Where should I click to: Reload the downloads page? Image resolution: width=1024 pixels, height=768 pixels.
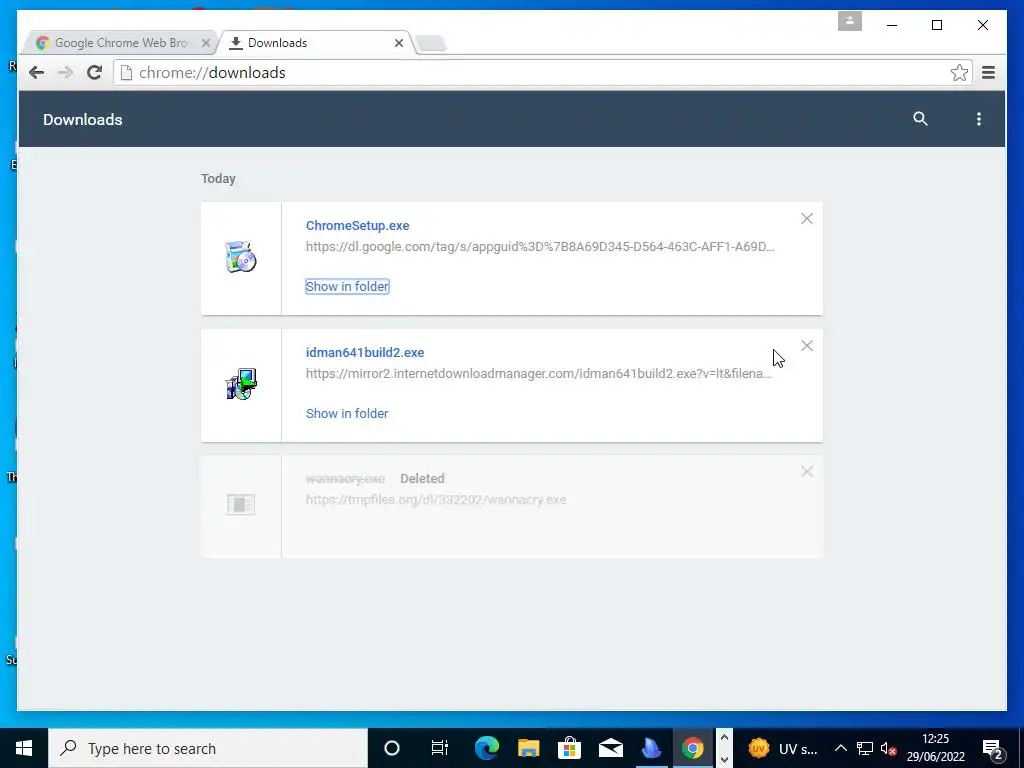point(95,72)
